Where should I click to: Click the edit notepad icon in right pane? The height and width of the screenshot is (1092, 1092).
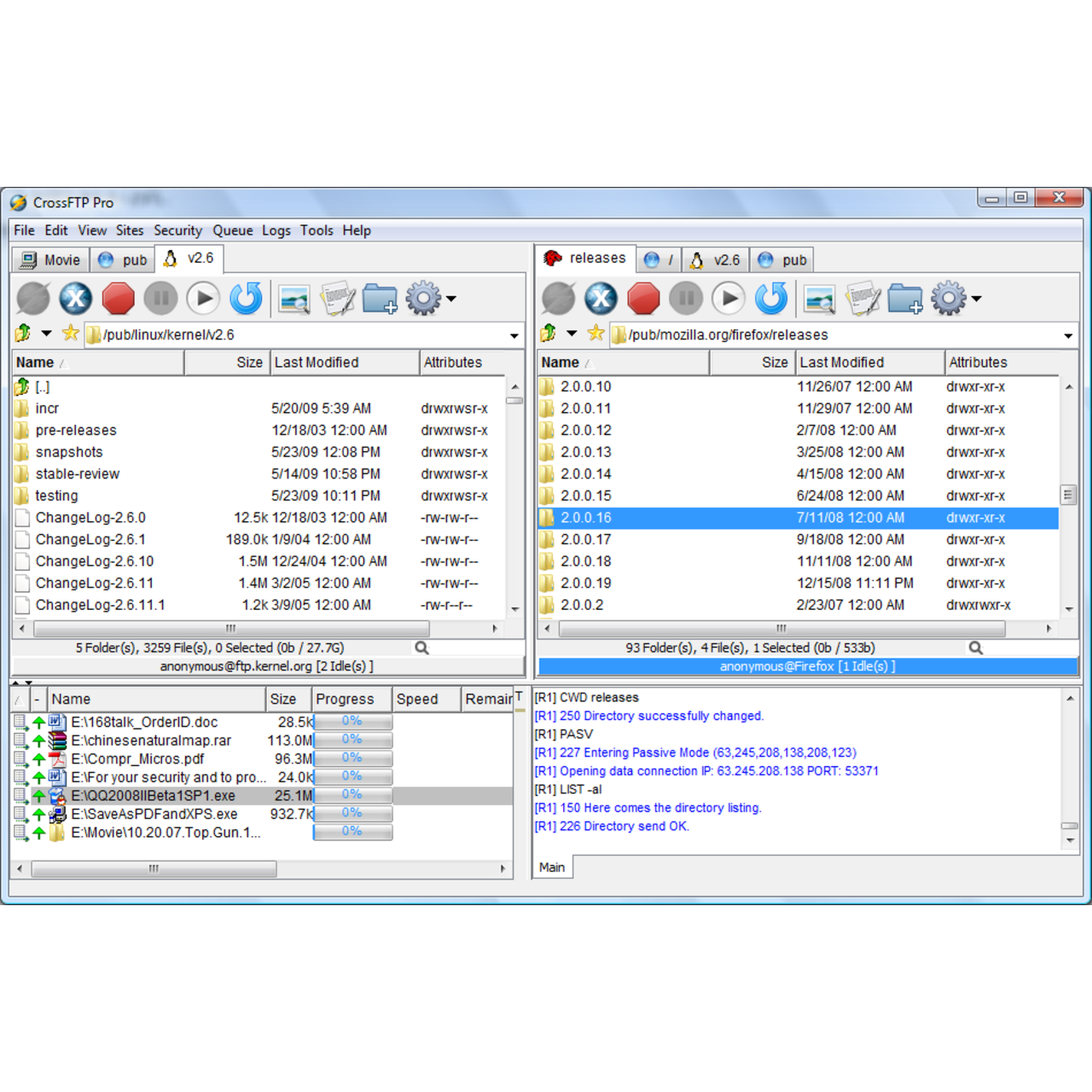pos(863,299)
